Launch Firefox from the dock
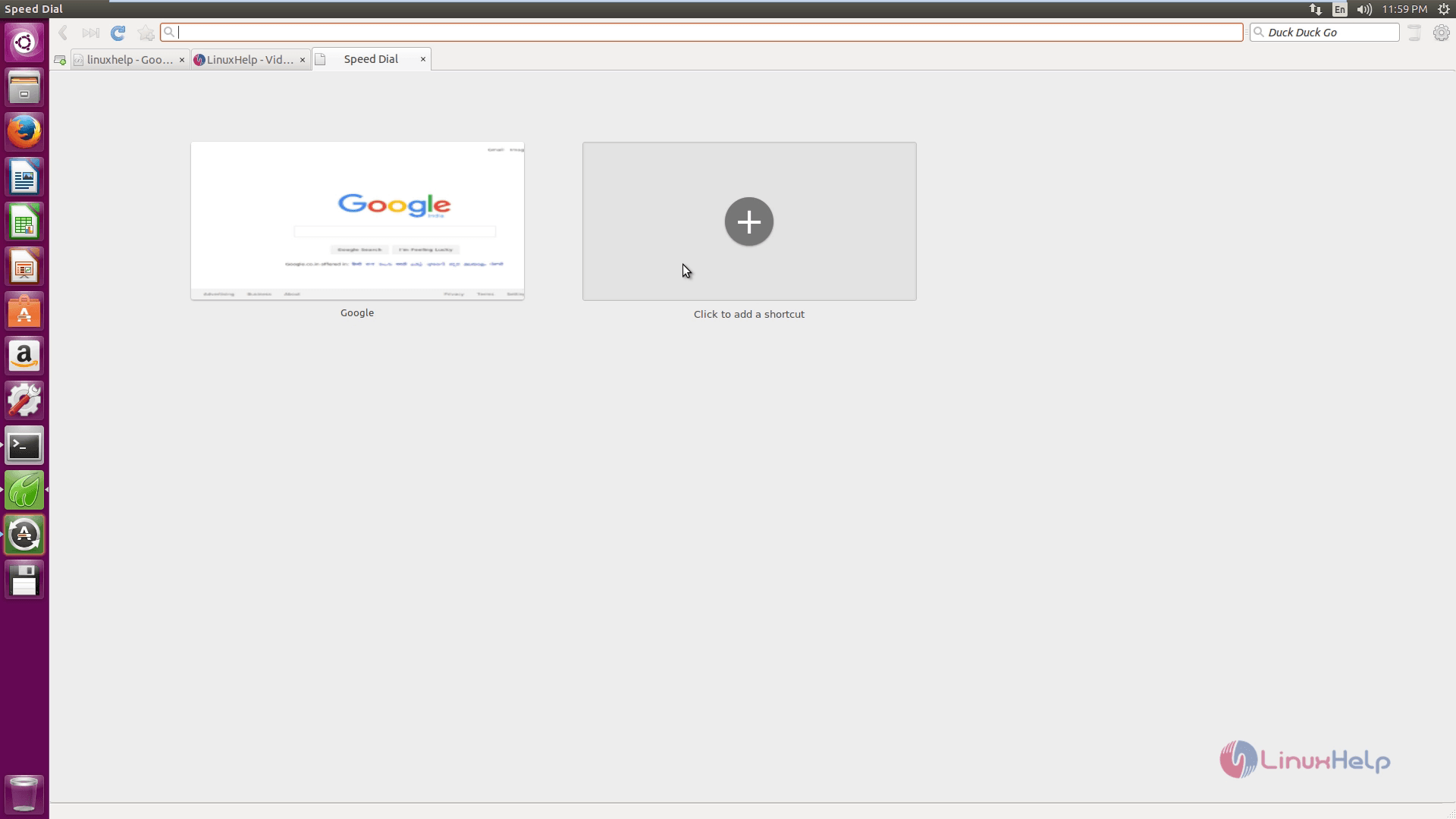 (24, 132)
